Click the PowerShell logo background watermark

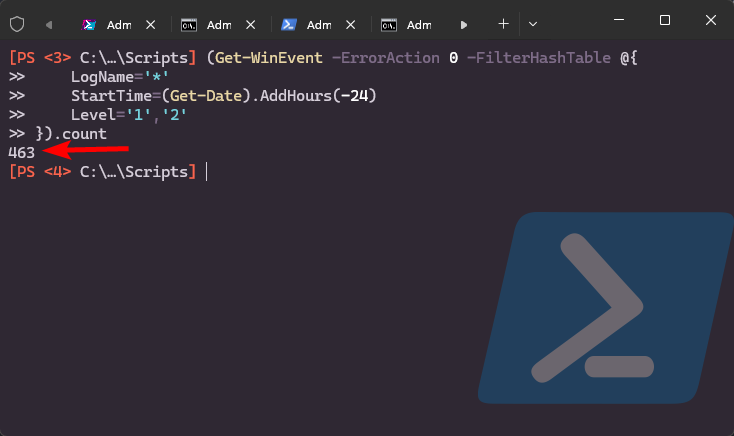[x=606, y=308]
